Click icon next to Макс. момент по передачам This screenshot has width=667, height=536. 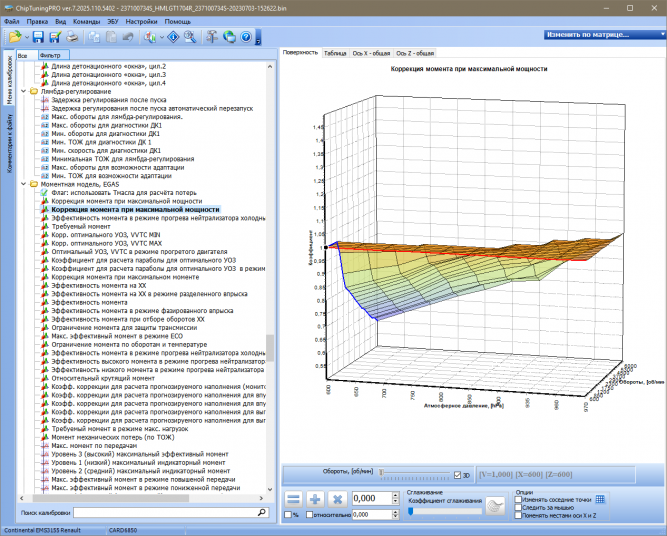coord(45,446)
